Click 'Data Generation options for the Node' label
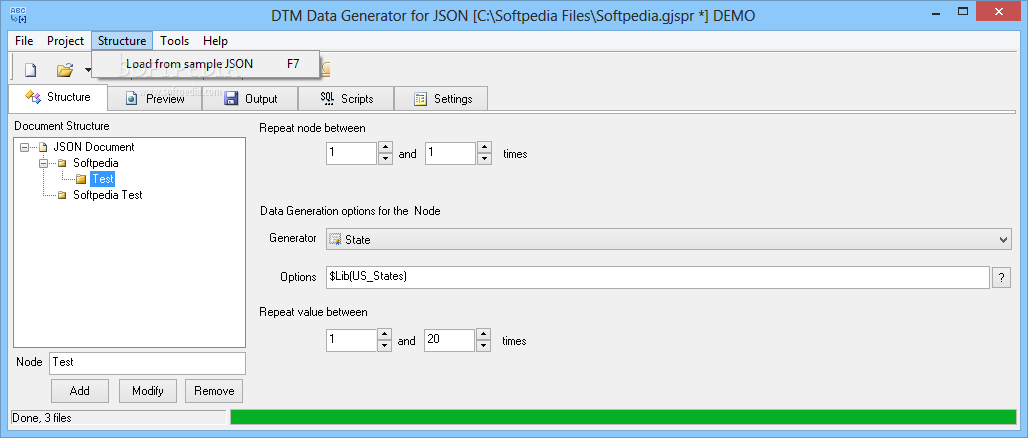1028x438 pixels. pos(350,211)
